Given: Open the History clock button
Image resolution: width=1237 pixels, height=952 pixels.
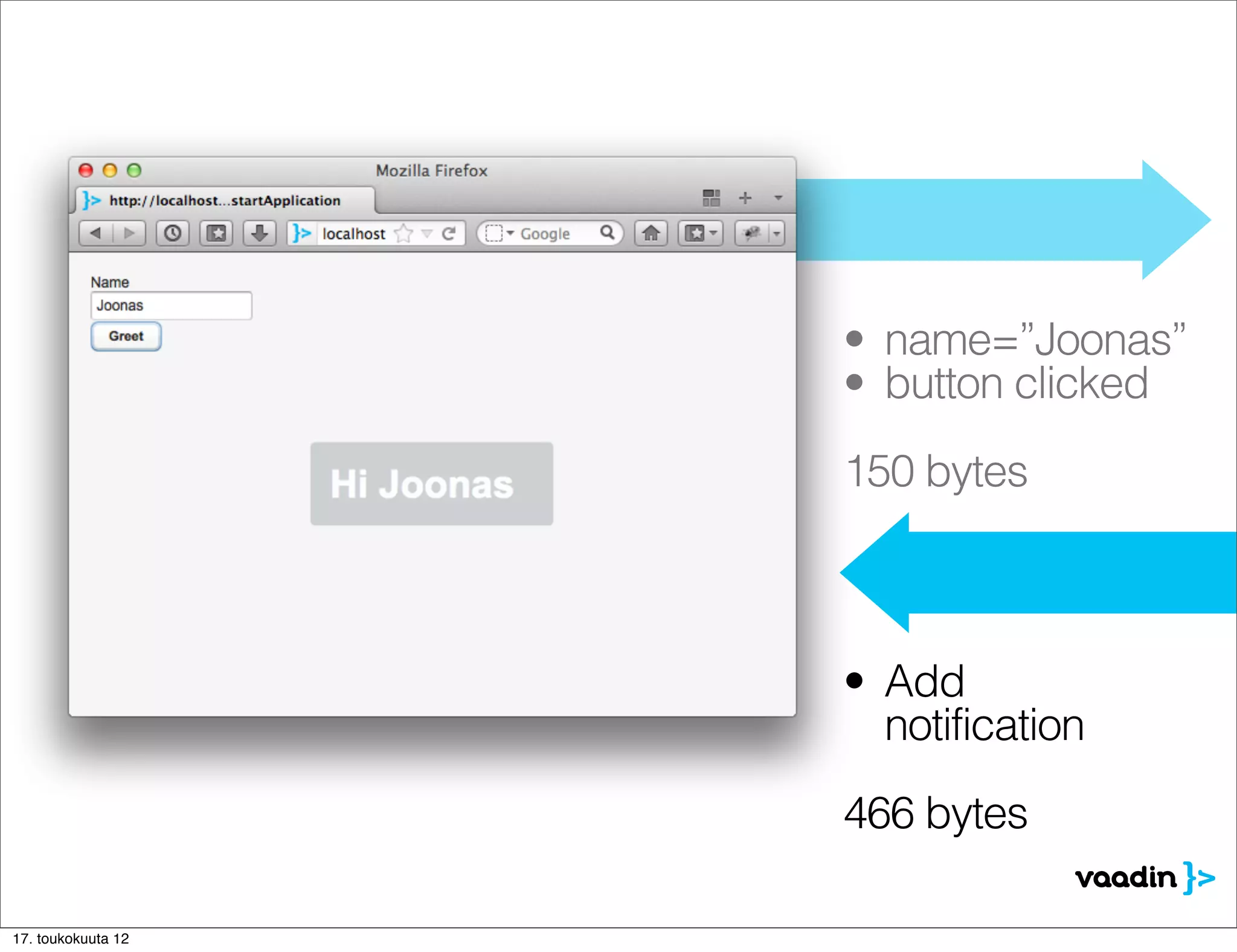Looking at the screenshot, I should click(x=173, y=233).
